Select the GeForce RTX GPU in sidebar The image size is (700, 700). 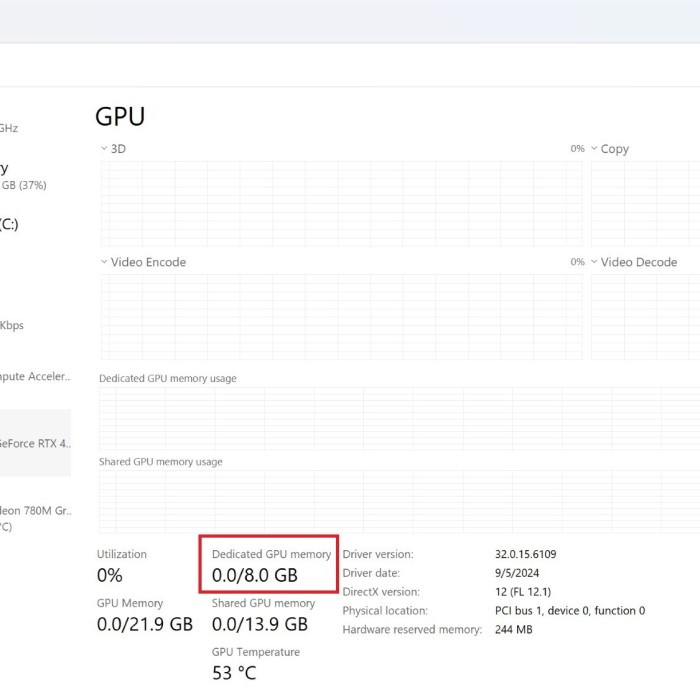(35, 443)
